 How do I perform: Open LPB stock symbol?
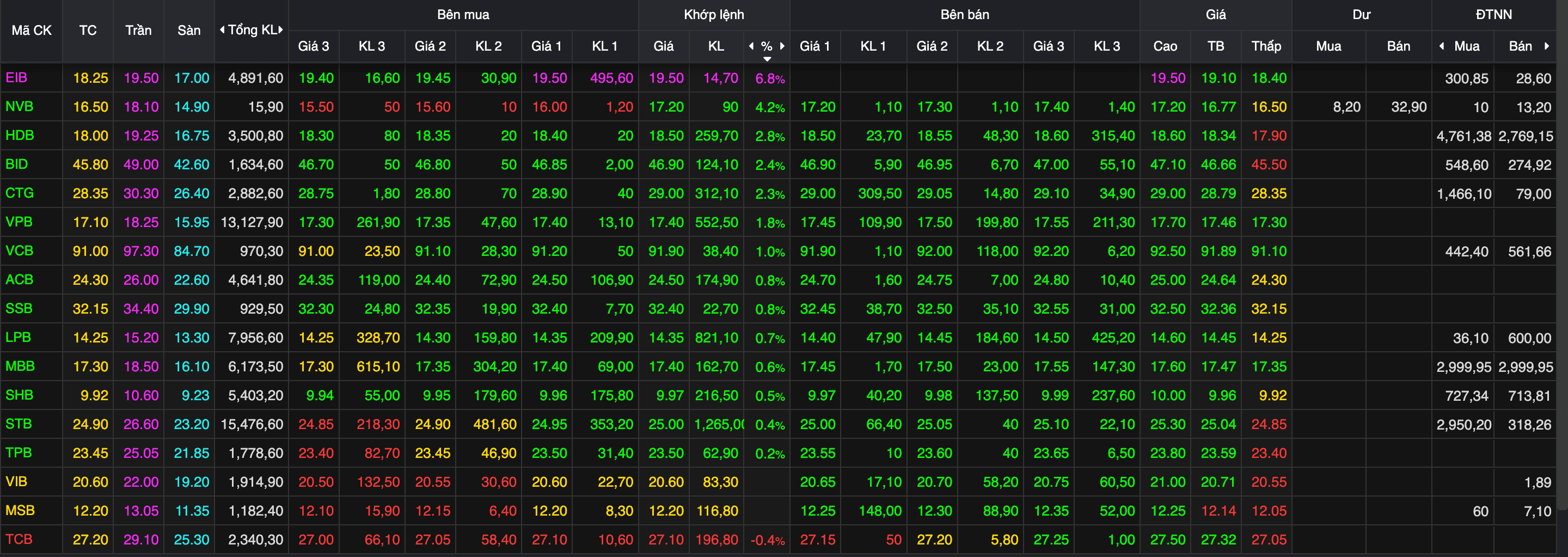[x=19, y=337]
